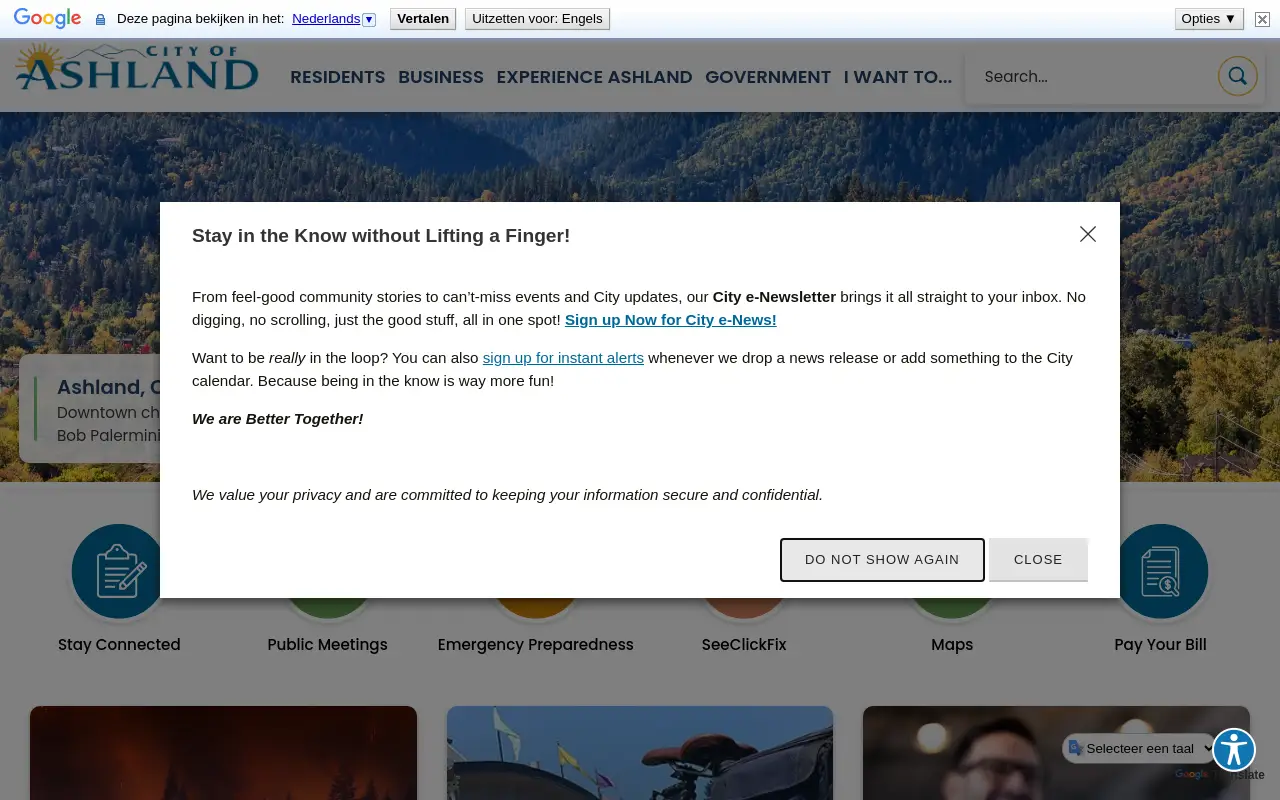This screenshot has width=1280, height=800.
Task: Open the accessibility options widget
Action: point(1234,750)
